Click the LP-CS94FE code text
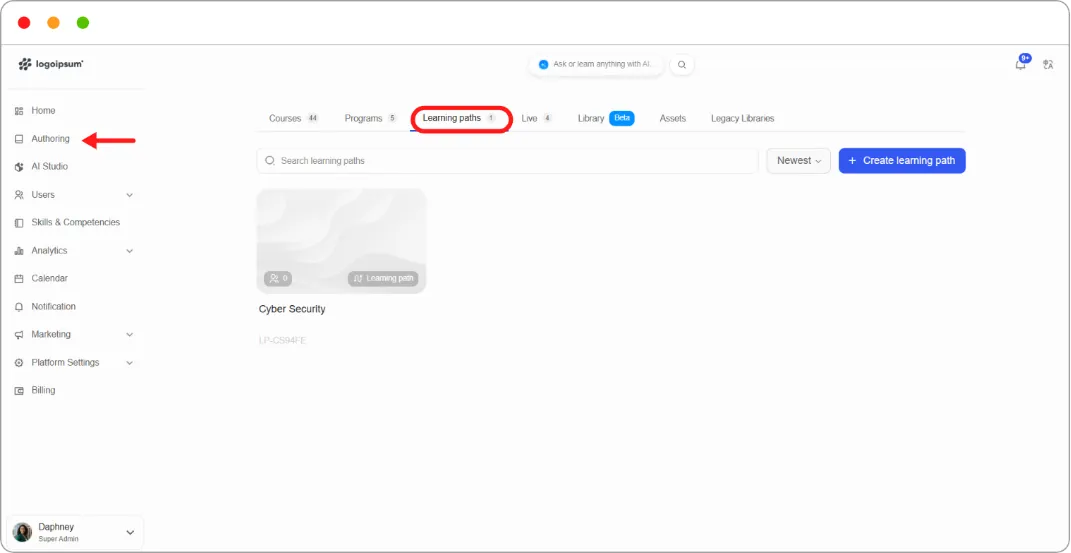 (282, 340)
